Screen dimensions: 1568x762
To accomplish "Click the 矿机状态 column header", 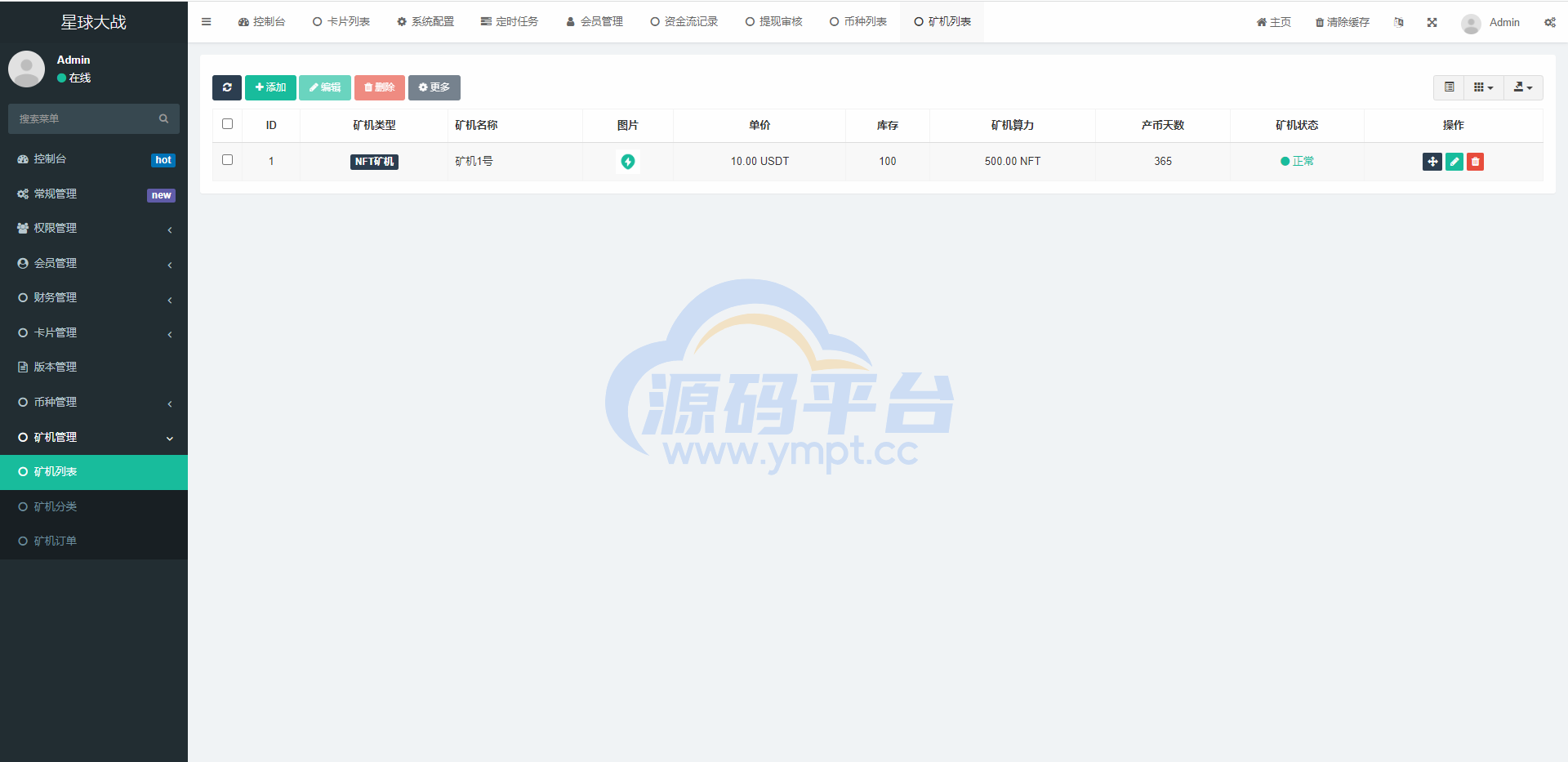I will pyautogui.click(x=1297, y=125).
